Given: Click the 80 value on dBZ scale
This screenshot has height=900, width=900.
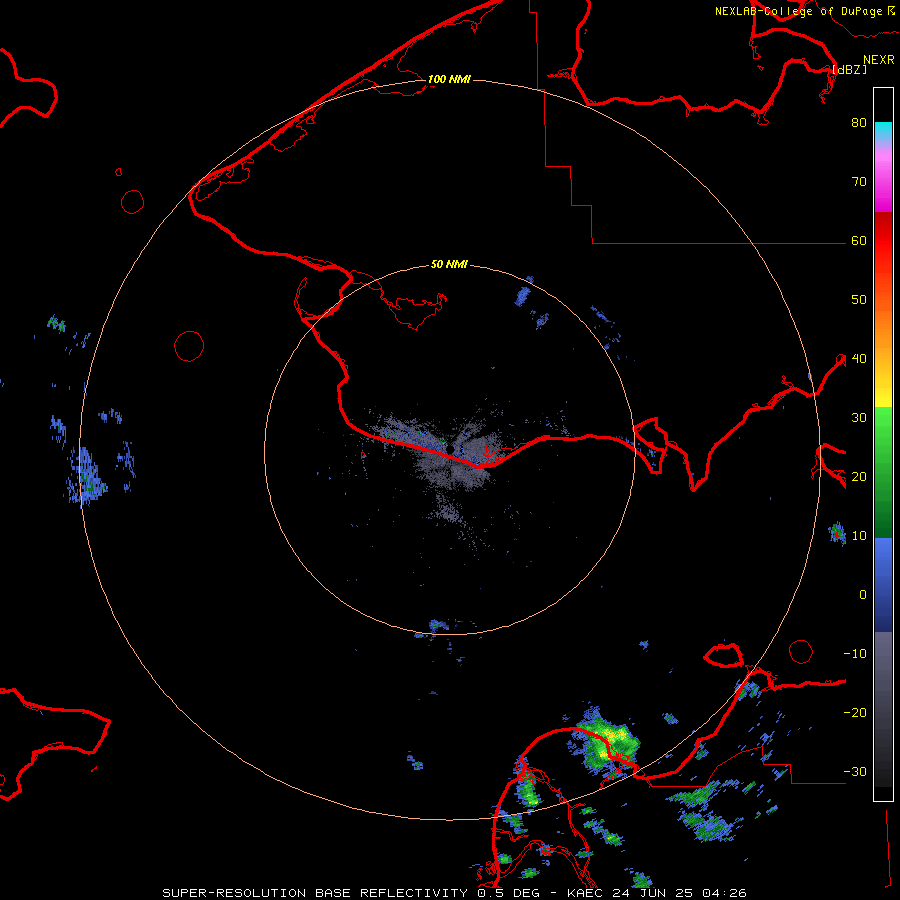Looking at the screenshot, I should tap(859, 122).
